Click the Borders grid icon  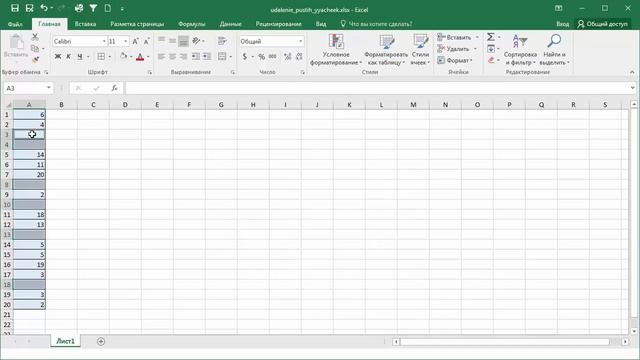pos(101,56)
